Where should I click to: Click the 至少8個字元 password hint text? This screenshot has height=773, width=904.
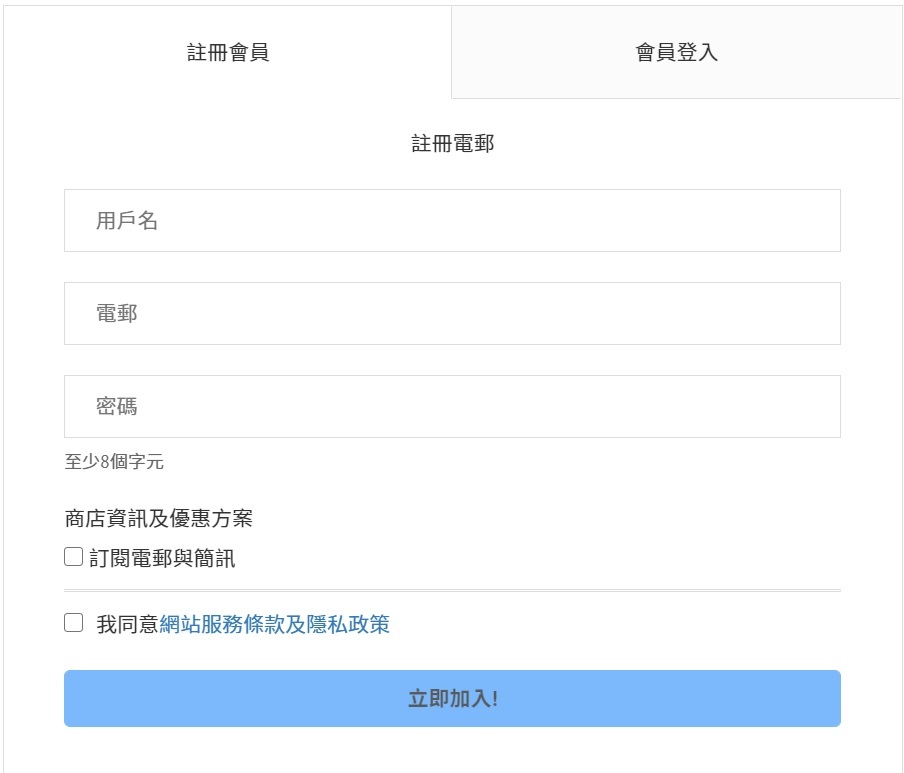[114, 462]
